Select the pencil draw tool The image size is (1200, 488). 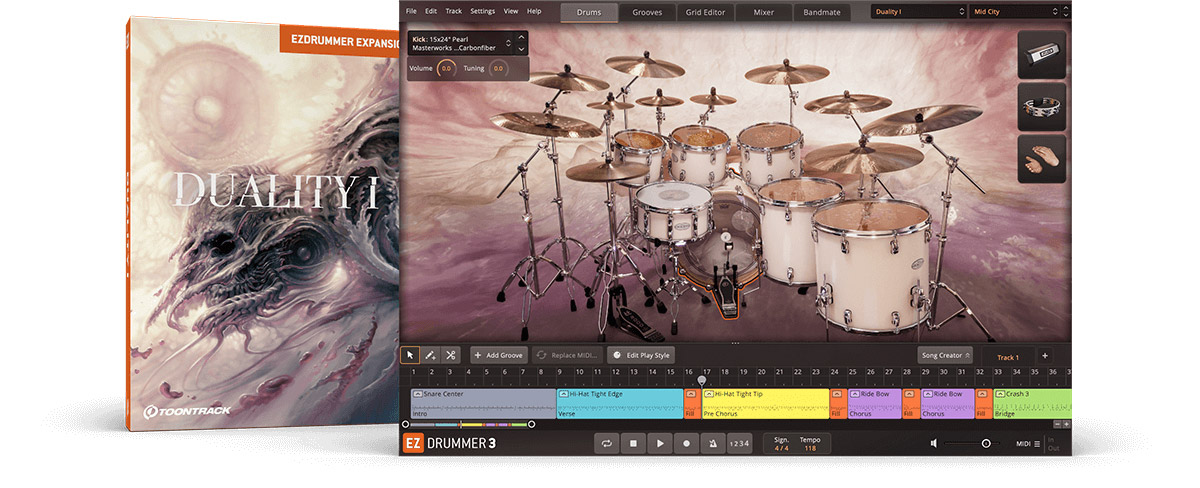[430, 355]
